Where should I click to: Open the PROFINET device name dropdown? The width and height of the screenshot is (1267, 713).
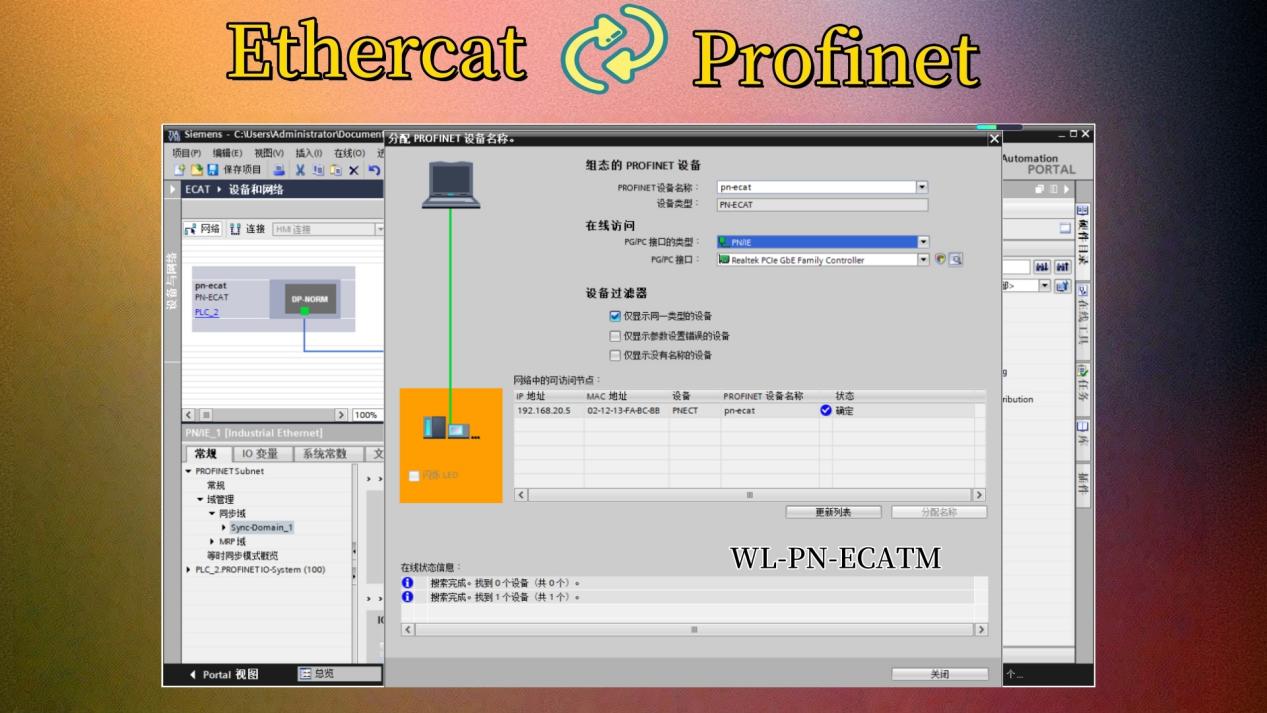(922, 187)
